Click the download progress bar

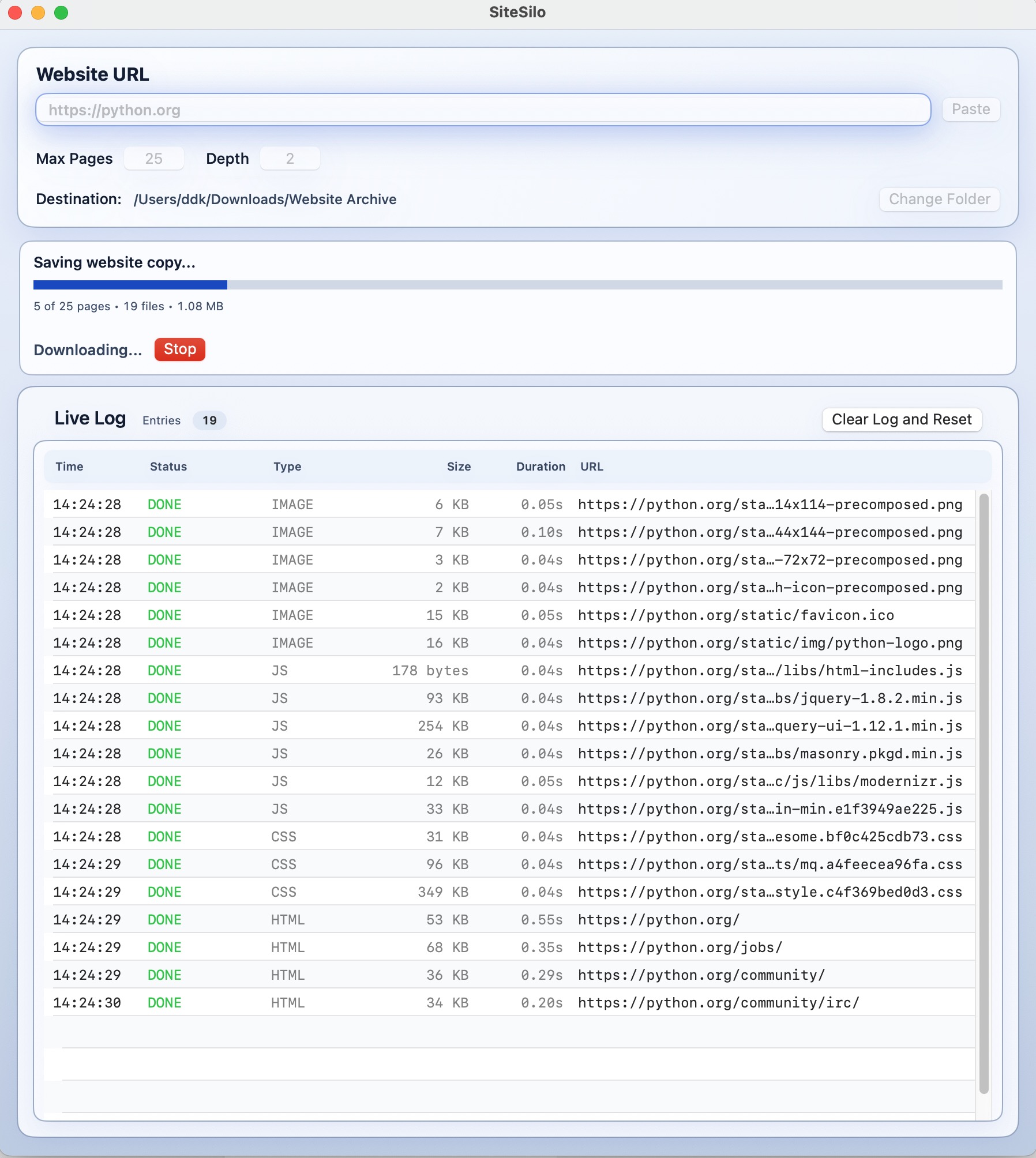click(x=517, y=285)
